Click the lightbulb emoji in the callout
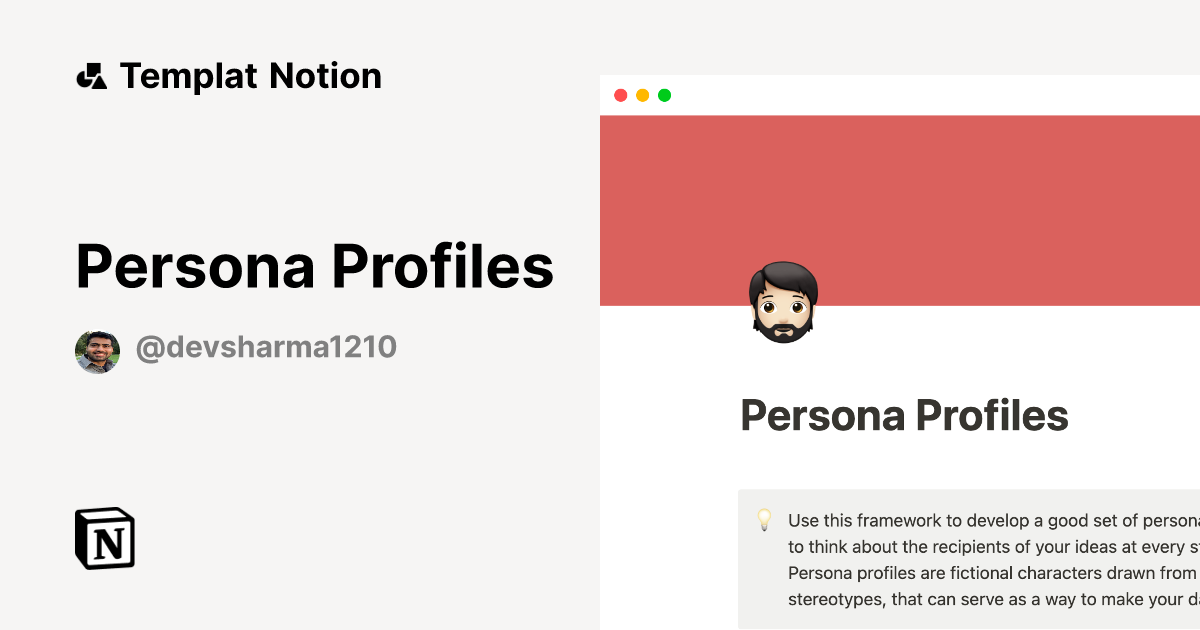 765,521
